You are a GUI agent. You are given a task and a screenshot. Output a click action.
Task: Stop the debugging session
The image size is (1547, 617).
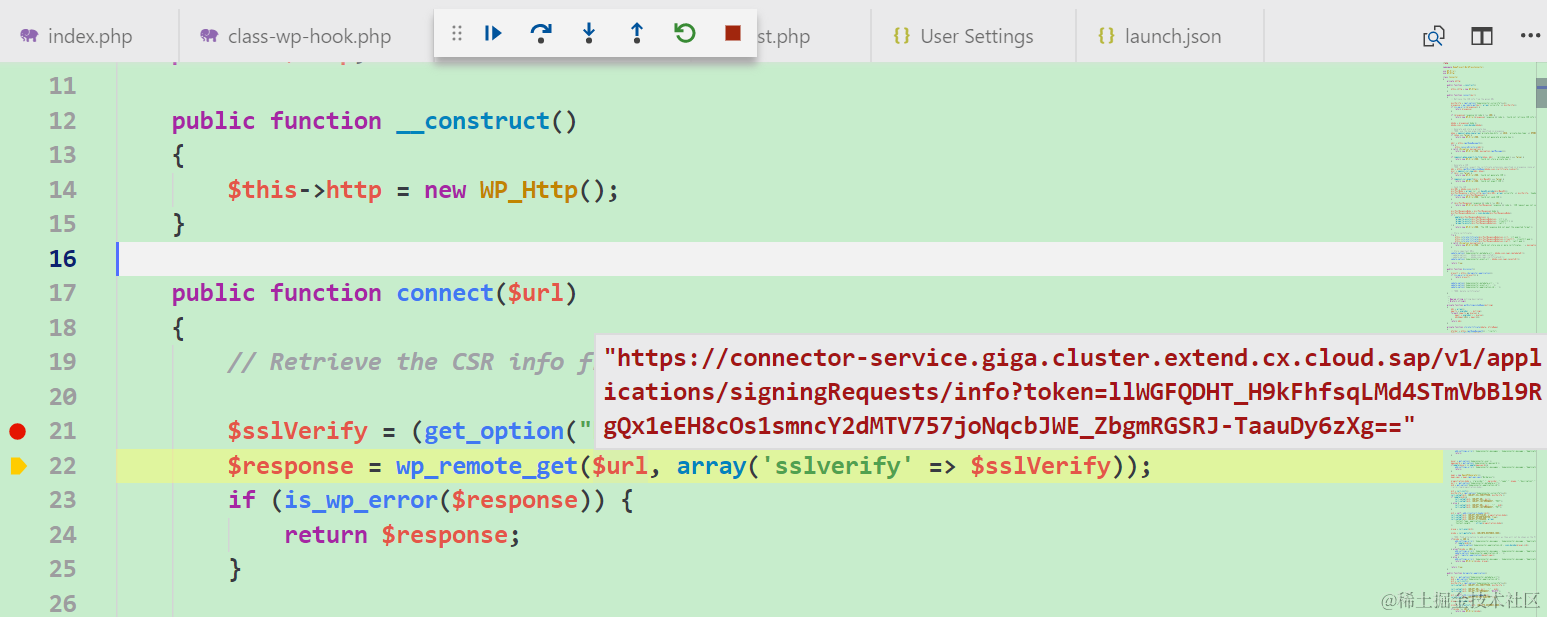733,34
